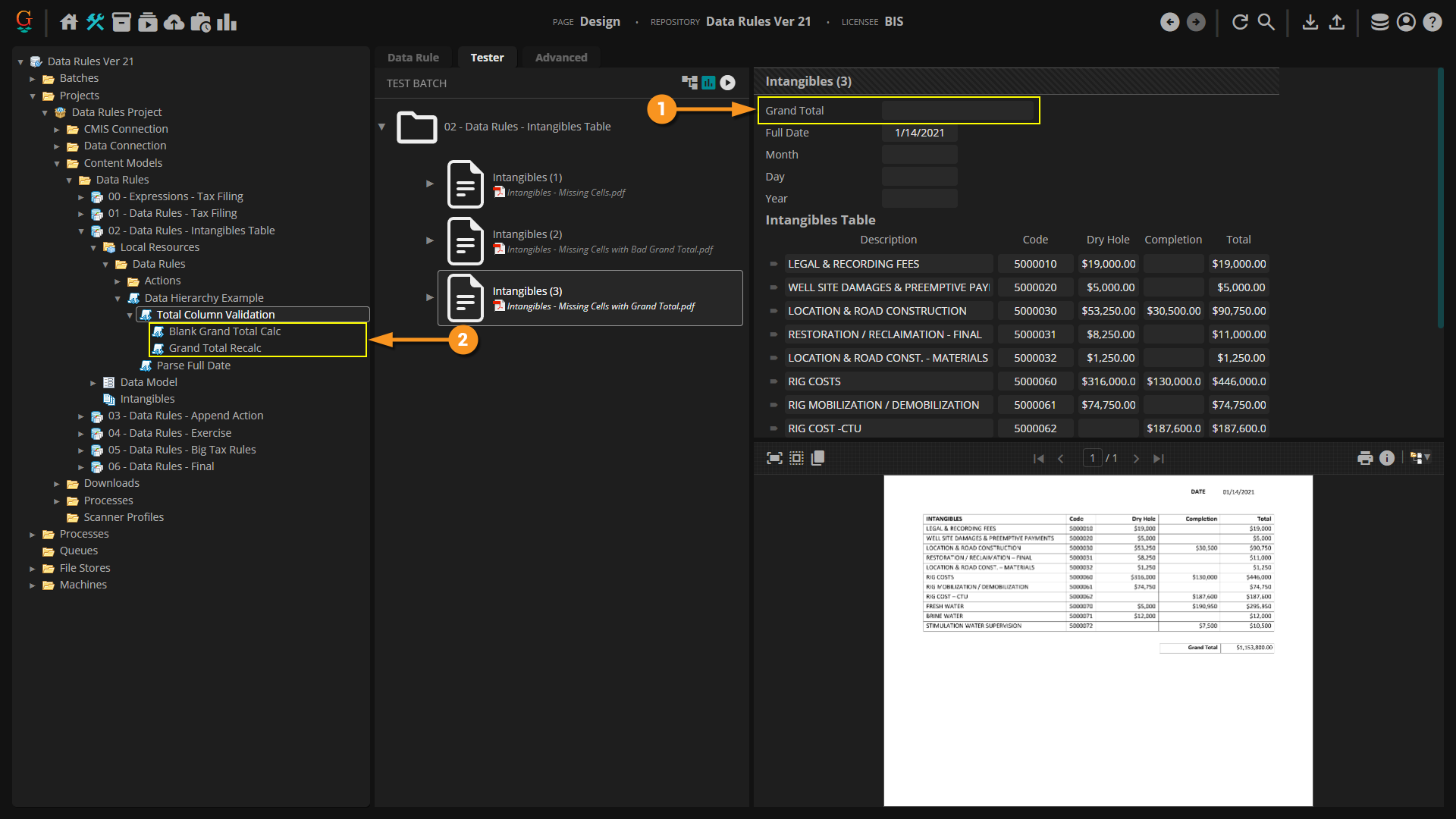Image resolution: width=1456 pixels, height=819 pixels.
Task: Expand the Intangibles (1) document
Action: point(430,184)
